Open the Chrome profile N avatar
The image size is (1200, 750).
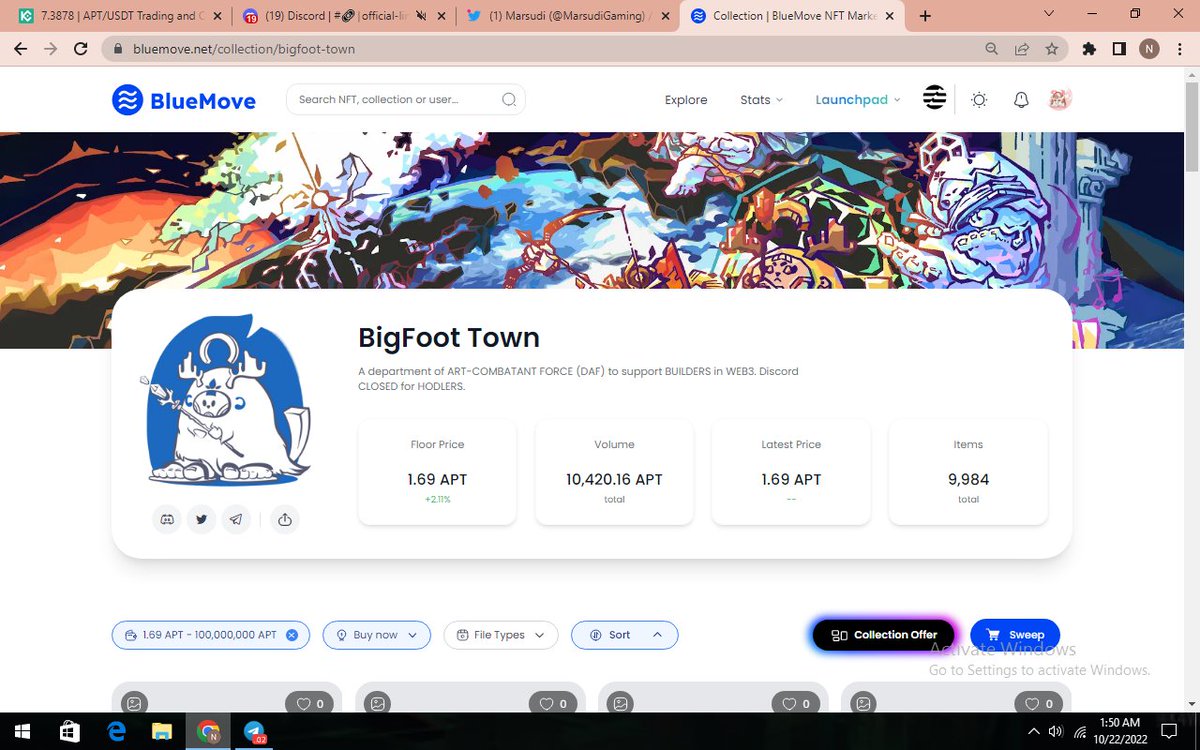click(1149, 48)
